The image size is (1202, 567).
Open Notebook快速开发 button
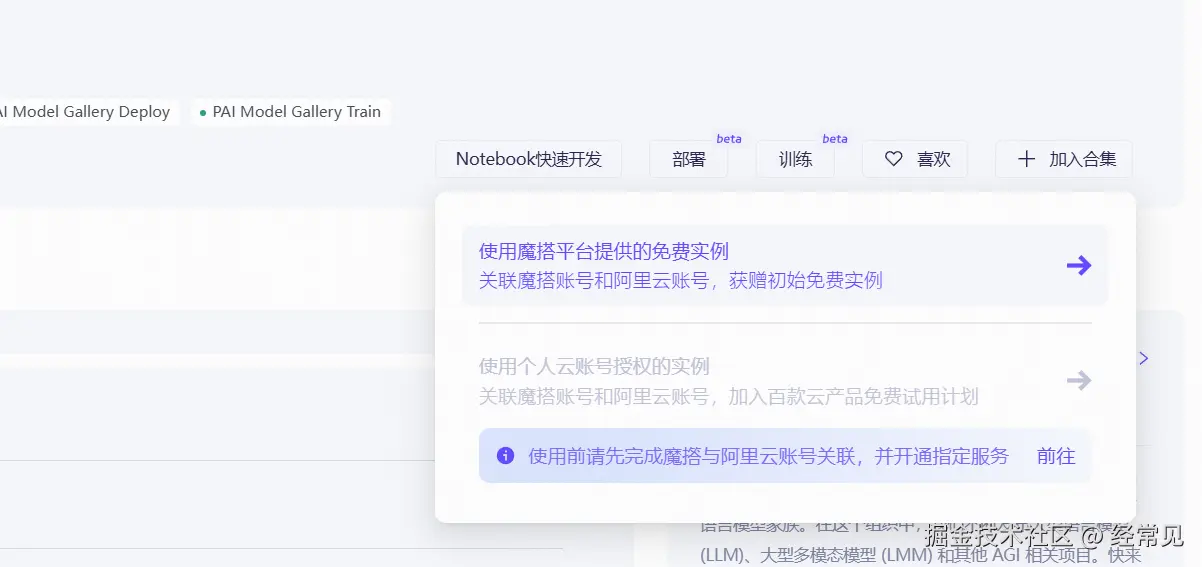click(x=529, y=159)
